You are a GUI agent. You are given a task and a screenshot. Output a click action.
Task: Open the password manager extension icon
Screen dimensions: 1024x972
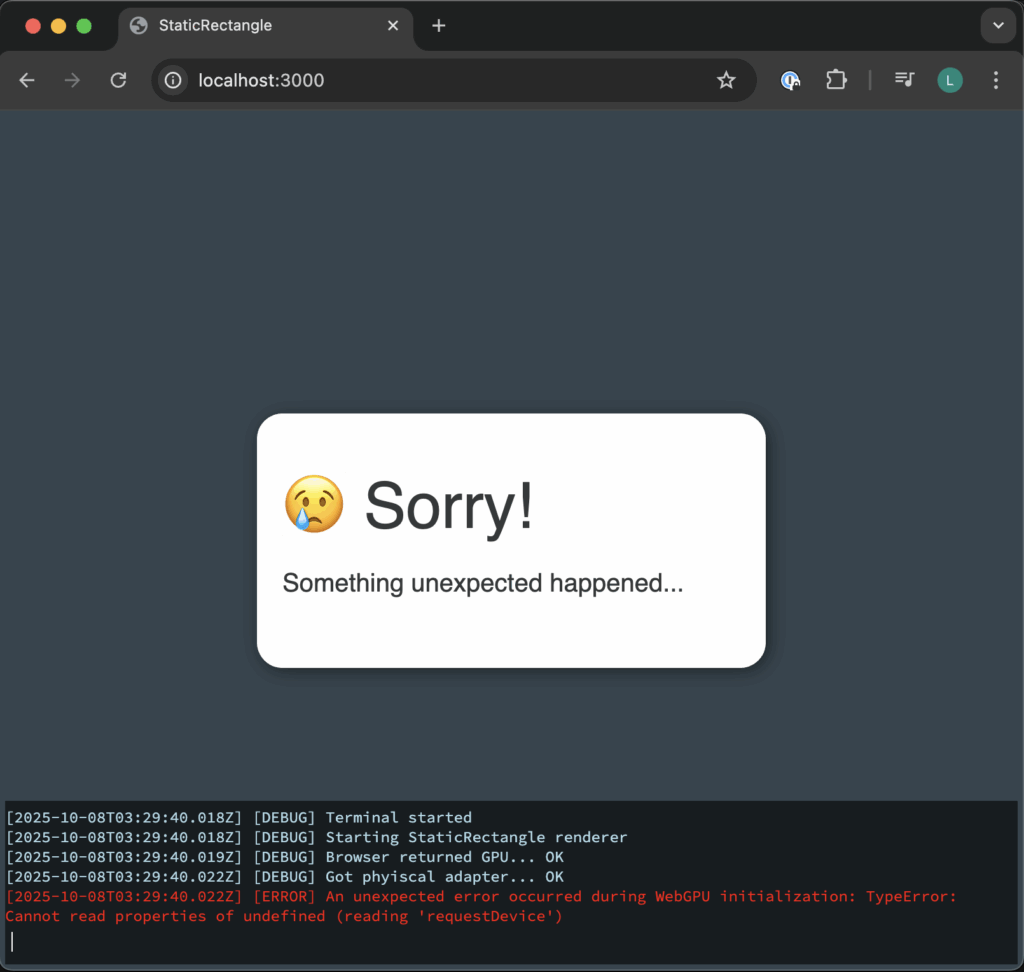[x=790, y=80]
